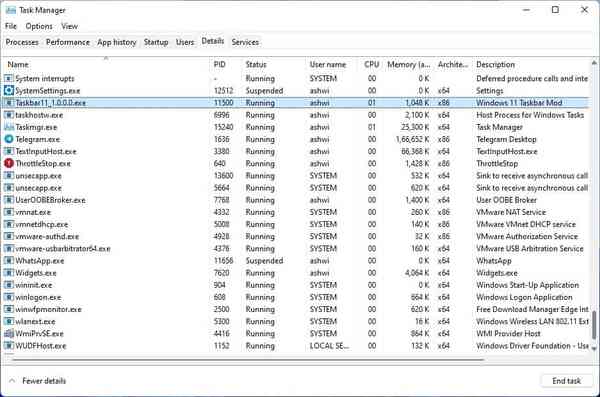Click the 'VMware NAT Service' description
The width and height of the screenshot is (600, 397).
click(511, 212)
